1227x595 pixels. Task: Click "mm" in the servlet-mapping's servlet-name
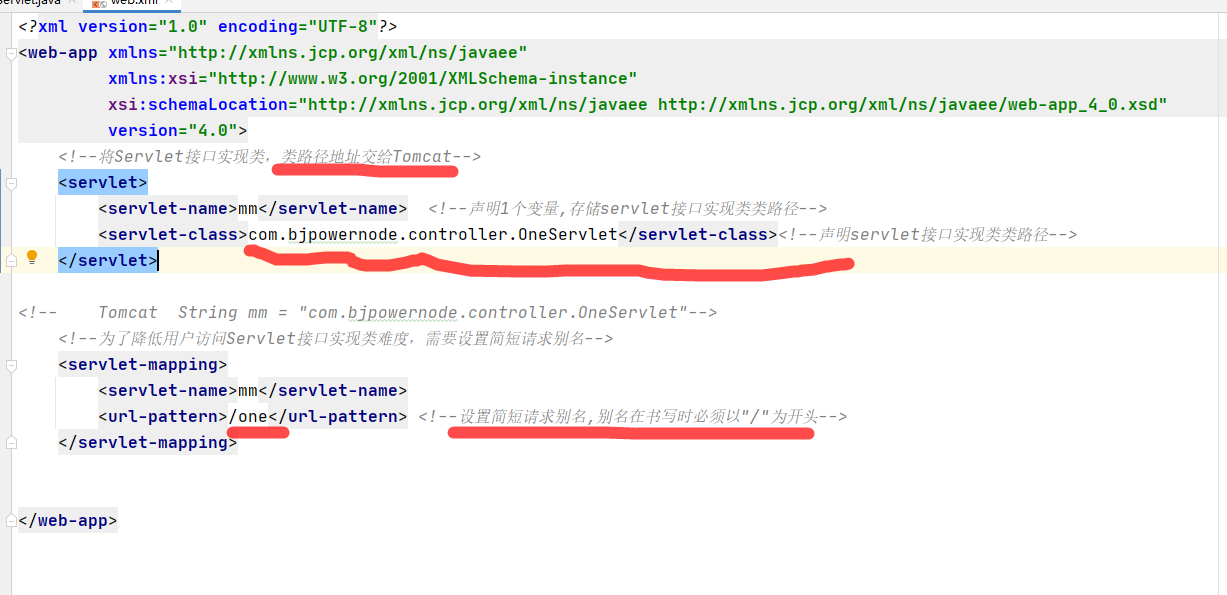click(248, 390)
